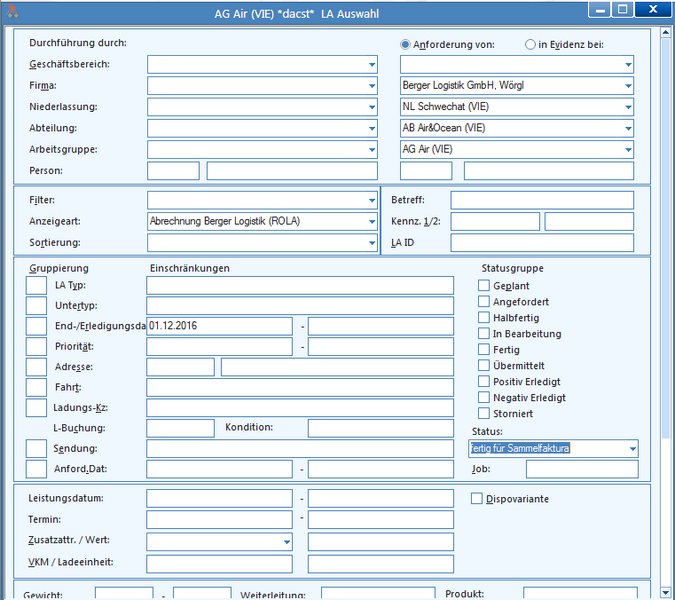Enable the Positiv Erledigt checkbox

[x=484, y=381]
